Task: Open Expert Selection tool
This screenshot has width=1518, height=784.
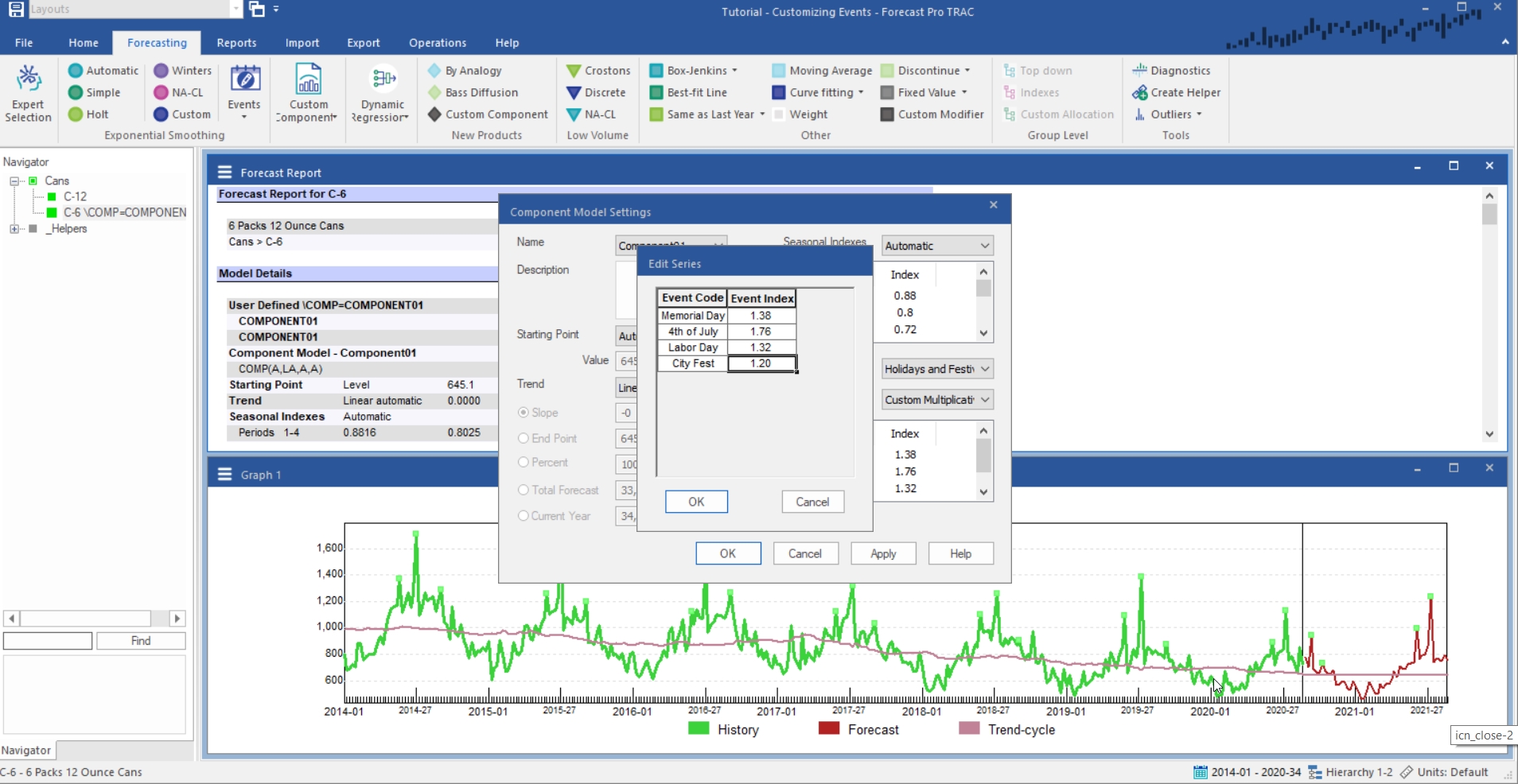Action: coord(28,94)
